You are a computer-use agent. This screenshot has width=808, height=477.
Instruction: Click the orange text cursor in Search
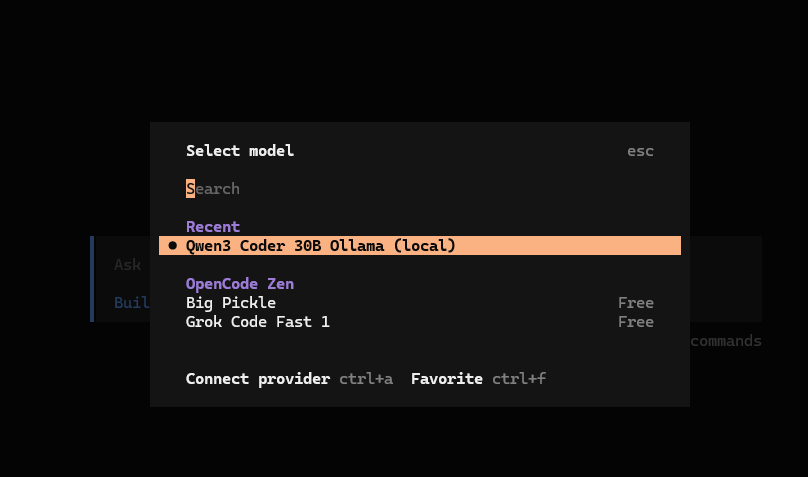point(190,189)
